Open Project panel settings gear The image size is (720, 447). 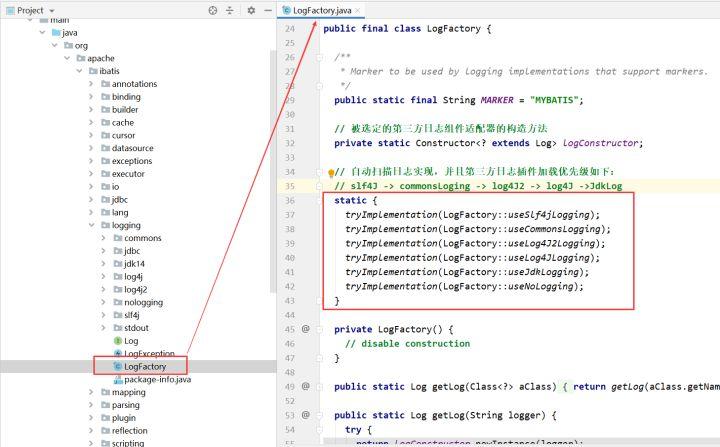pyautogui.click(x=251, y=10)
